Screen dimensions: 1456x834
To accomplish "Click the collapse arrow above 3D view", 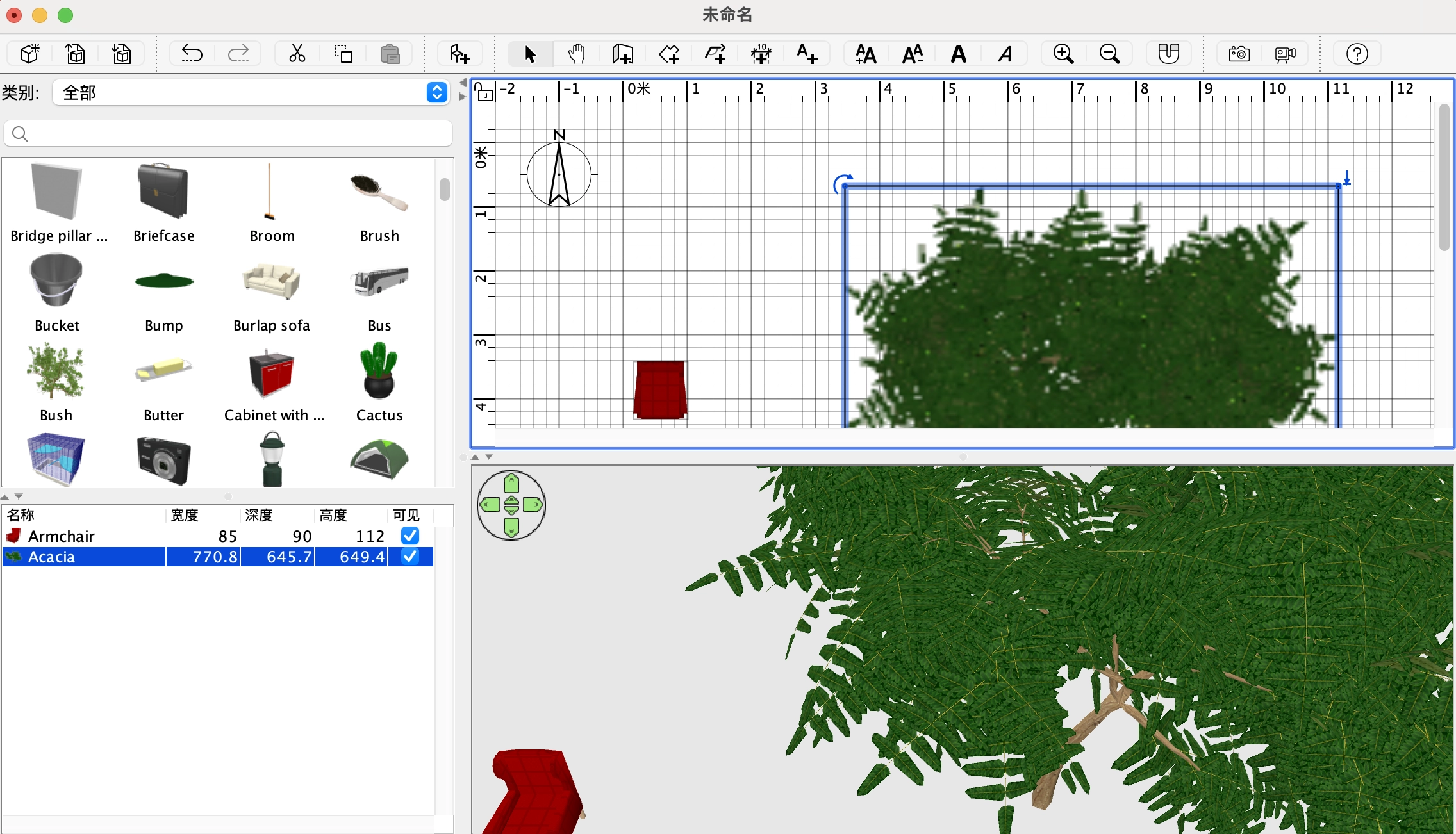I will (475, 457).
